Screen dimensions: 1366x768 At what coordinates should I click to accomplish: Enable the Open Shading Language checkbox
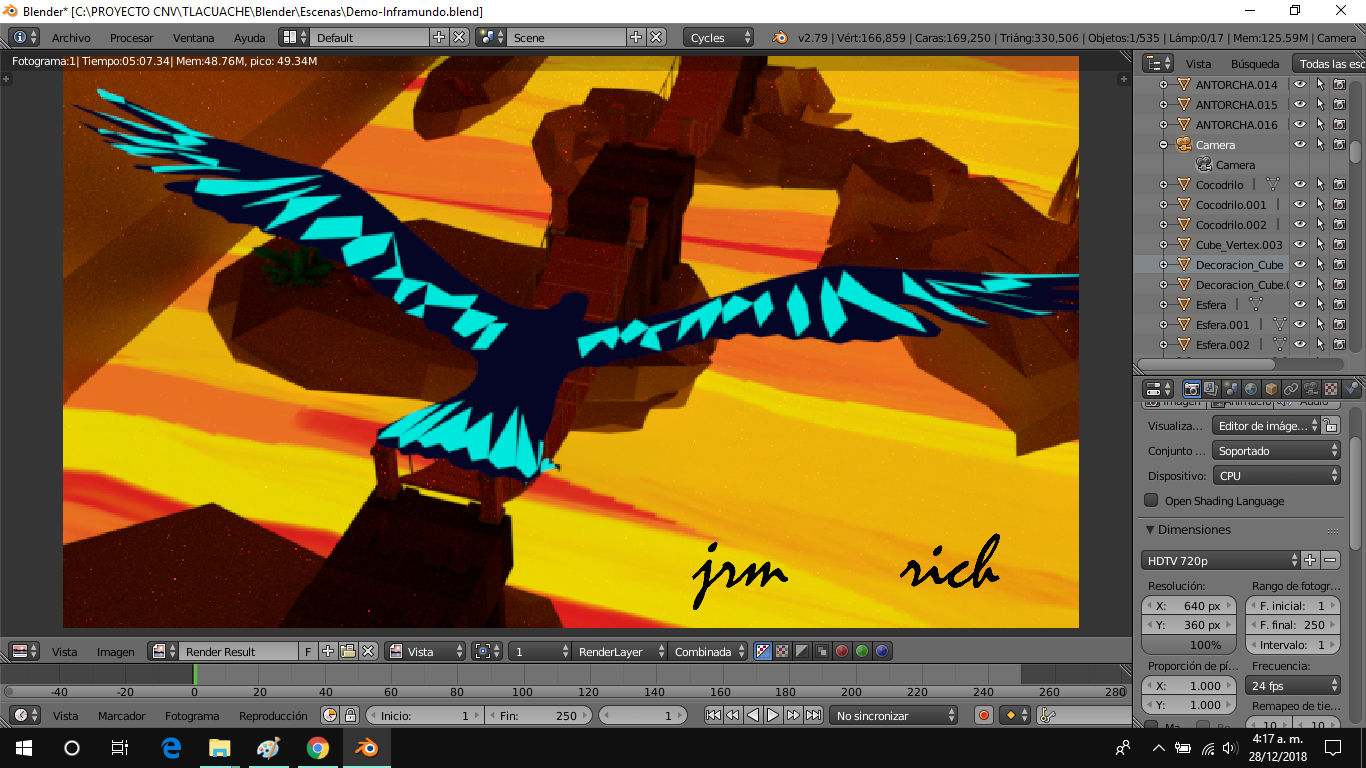coord(1152,501)
